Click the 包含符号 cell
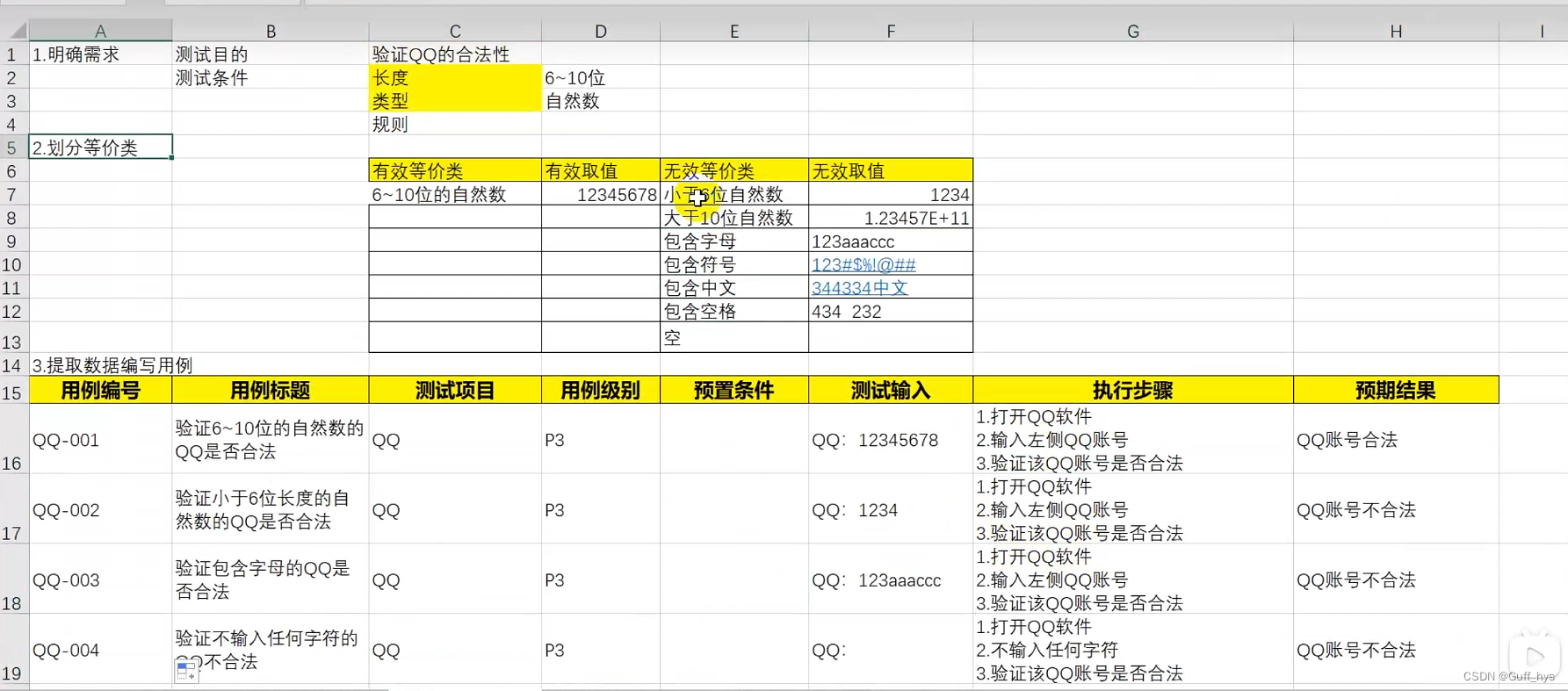Image resolution: width=1568 pixels, height=691 pixels. pos(734,264)
